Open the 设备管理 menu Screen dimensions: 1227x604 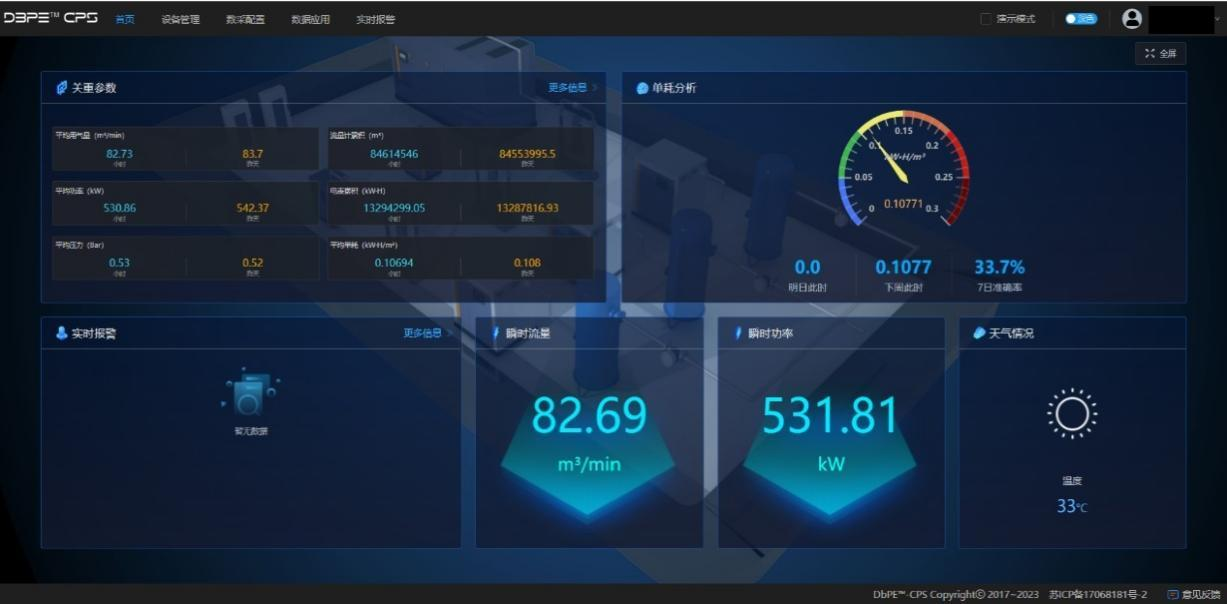(181, 19)
